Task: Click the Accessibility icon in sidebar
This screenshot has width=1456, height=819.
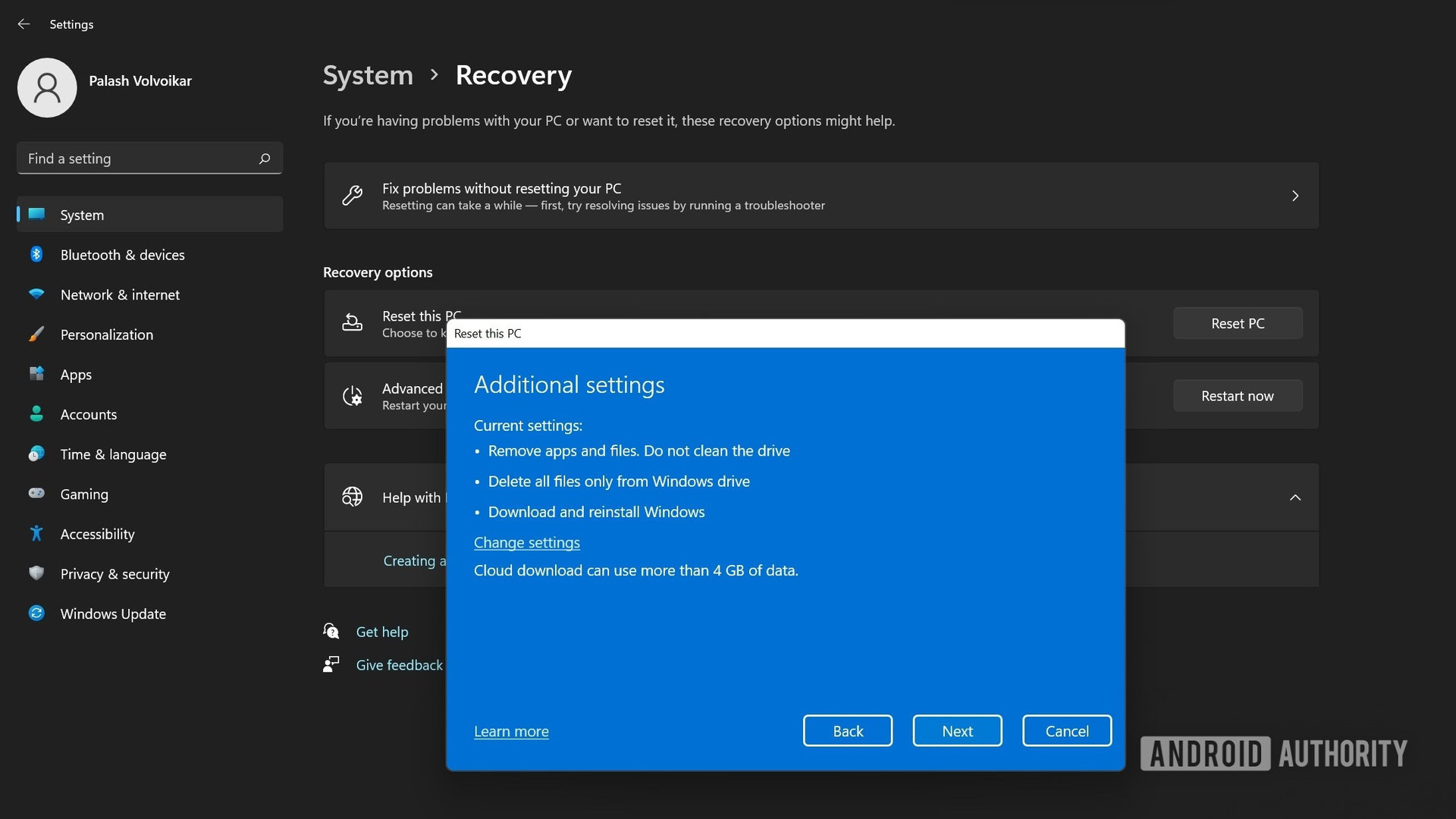Action: [x=36, y=533]
